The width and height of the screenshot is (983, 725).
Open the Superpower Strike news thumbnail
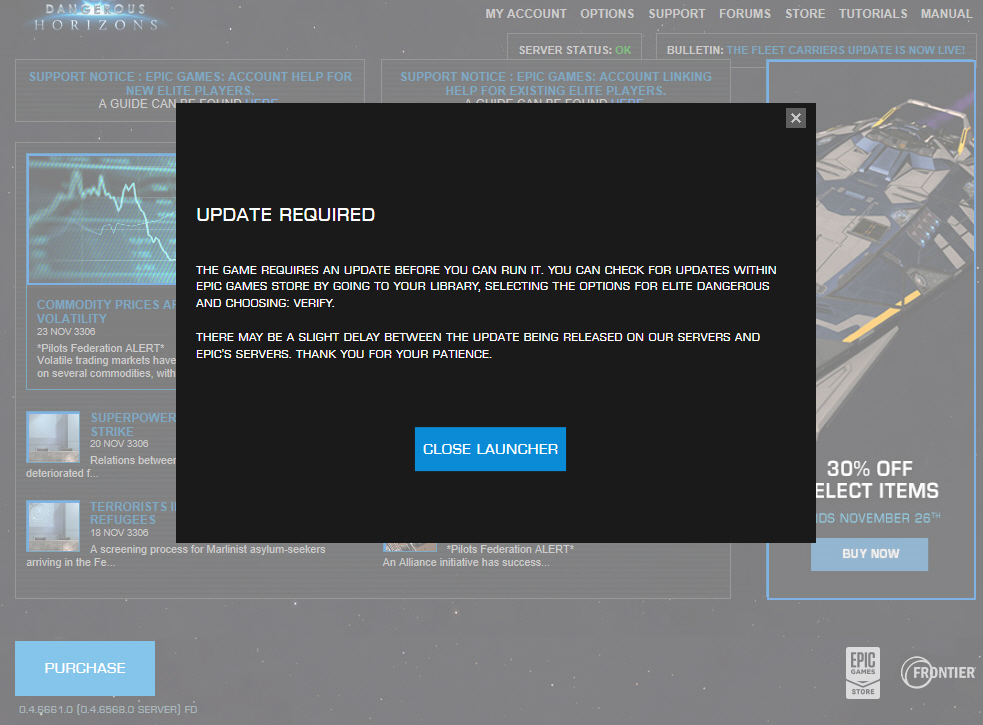(x=53, y=437)
